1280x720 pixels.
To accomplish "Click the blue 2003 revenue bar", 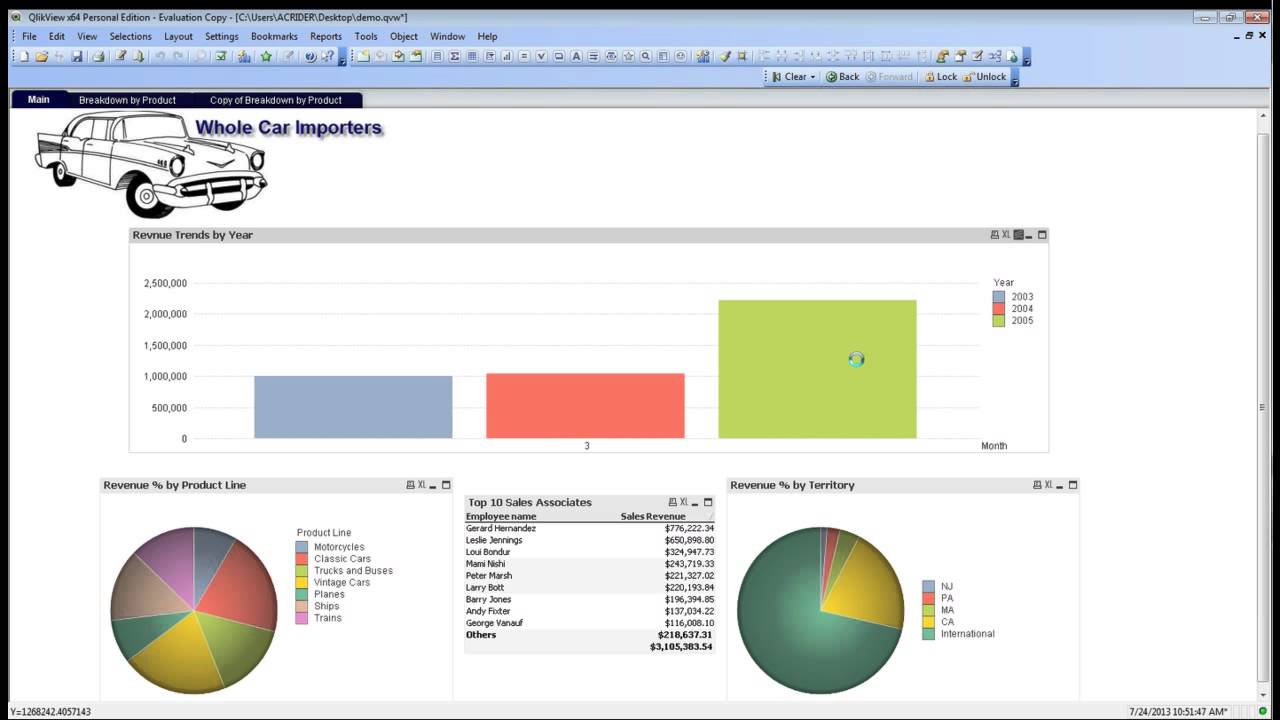I will point(353,407).
